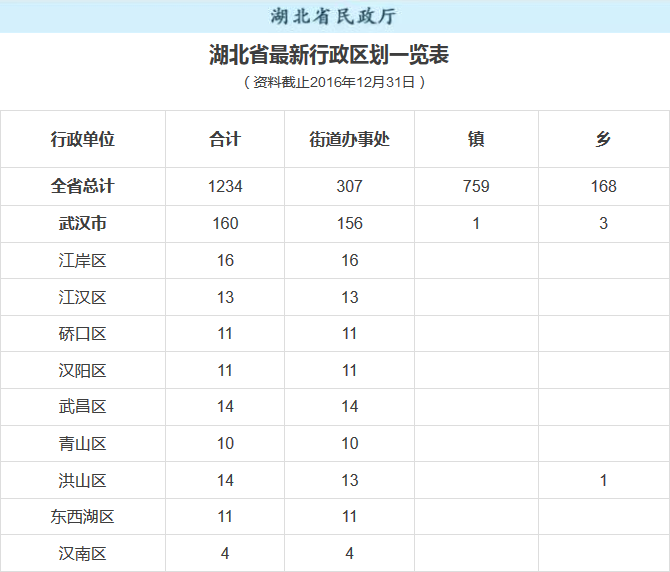670x572 pixels.
Task: Select the 青山区 row label
Action: (82, 443)
